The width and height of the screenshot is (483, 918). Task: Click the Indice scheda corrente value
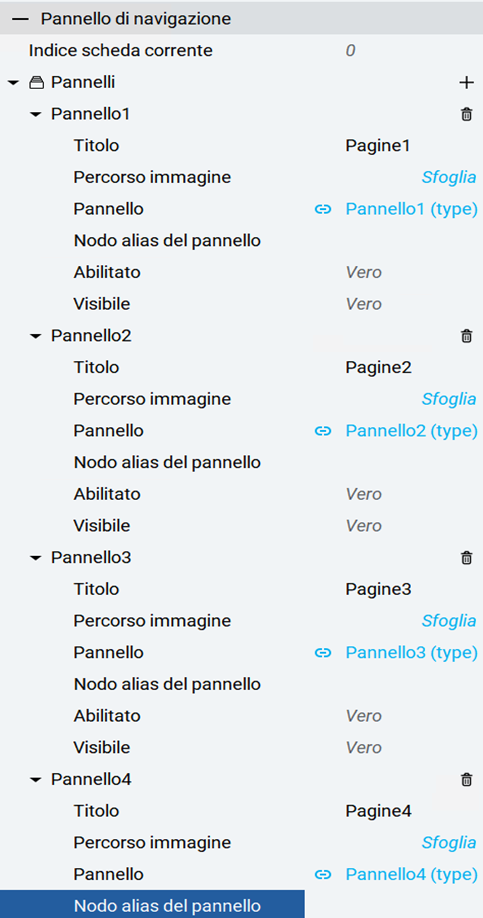coord(350,51)
